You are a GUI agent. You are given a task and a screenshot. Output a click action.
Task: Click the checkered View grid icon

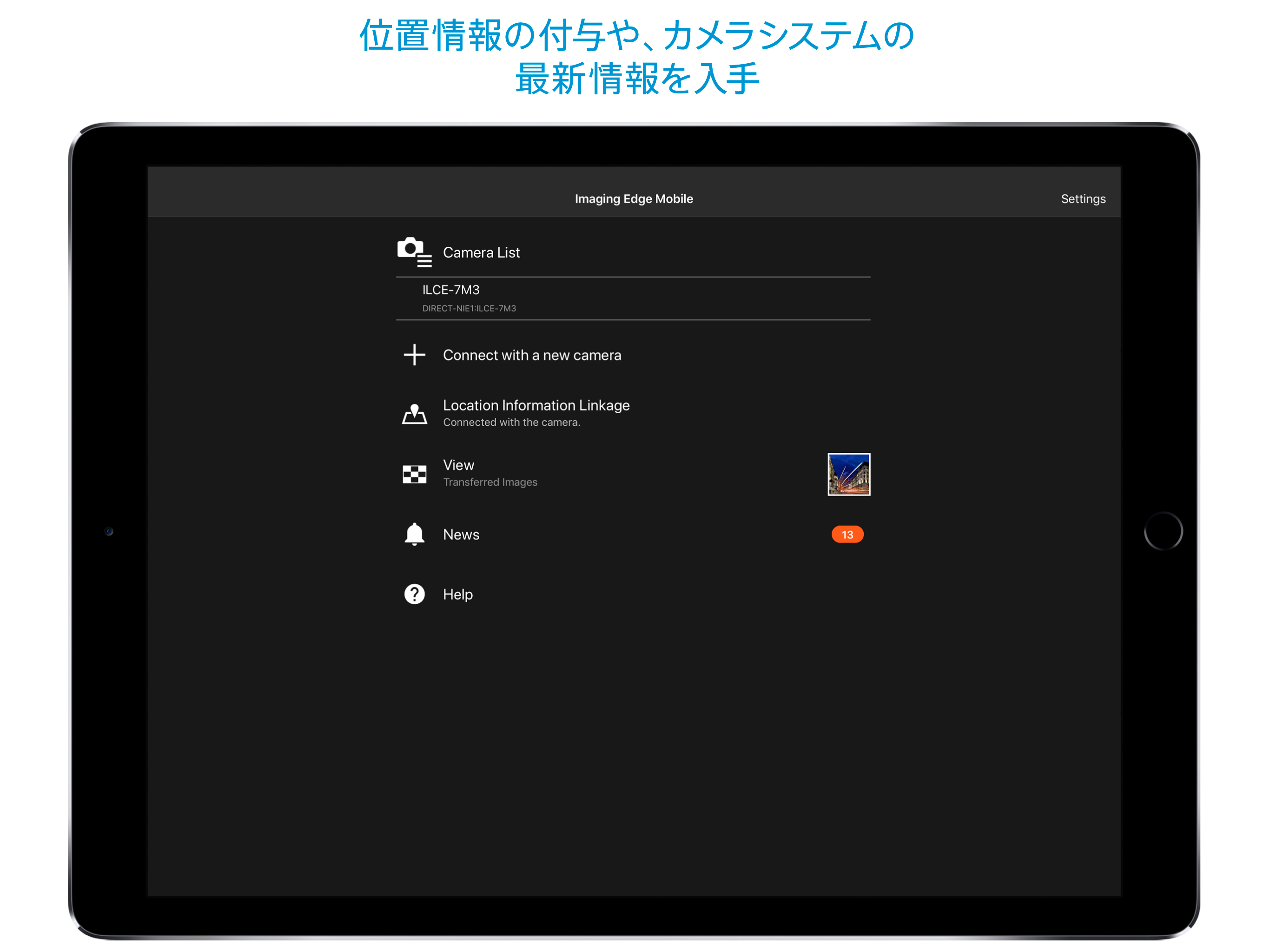click(414, 474)
